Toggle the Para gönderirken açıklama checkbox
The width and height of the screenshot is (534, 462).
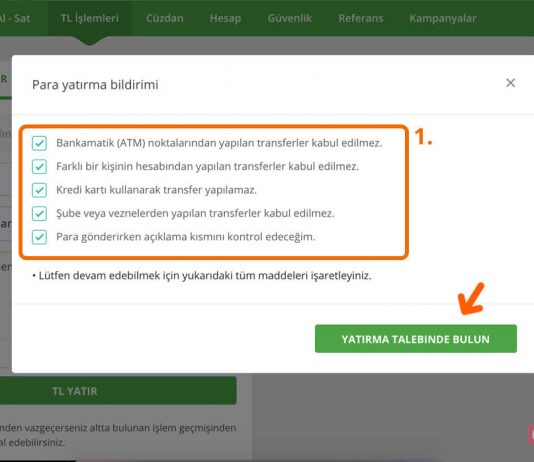[40, 237]
